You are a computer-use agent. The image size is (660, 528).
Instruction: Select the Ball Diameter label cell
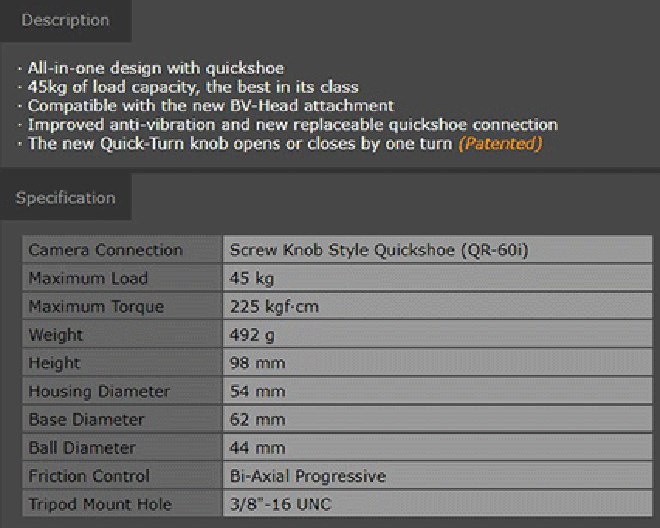point(122,448)
